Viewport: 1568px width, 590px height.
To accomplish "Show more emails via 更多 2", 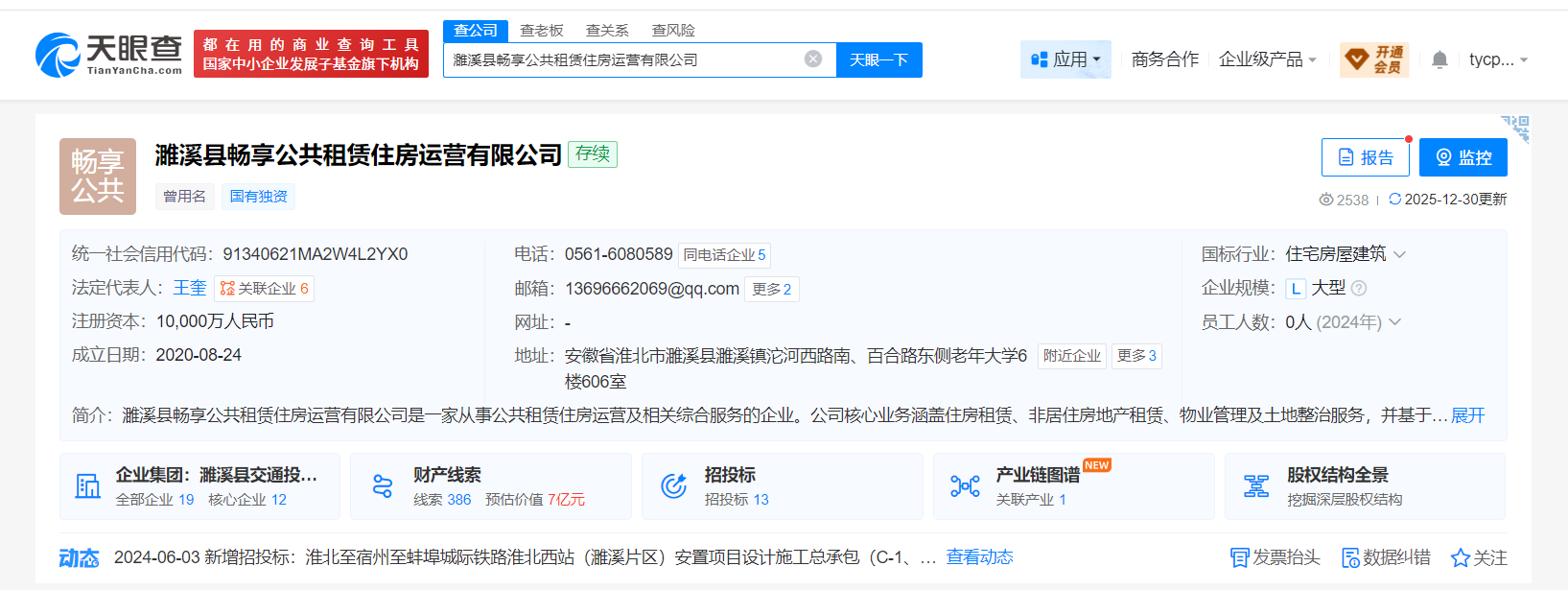I will (772, 289).
